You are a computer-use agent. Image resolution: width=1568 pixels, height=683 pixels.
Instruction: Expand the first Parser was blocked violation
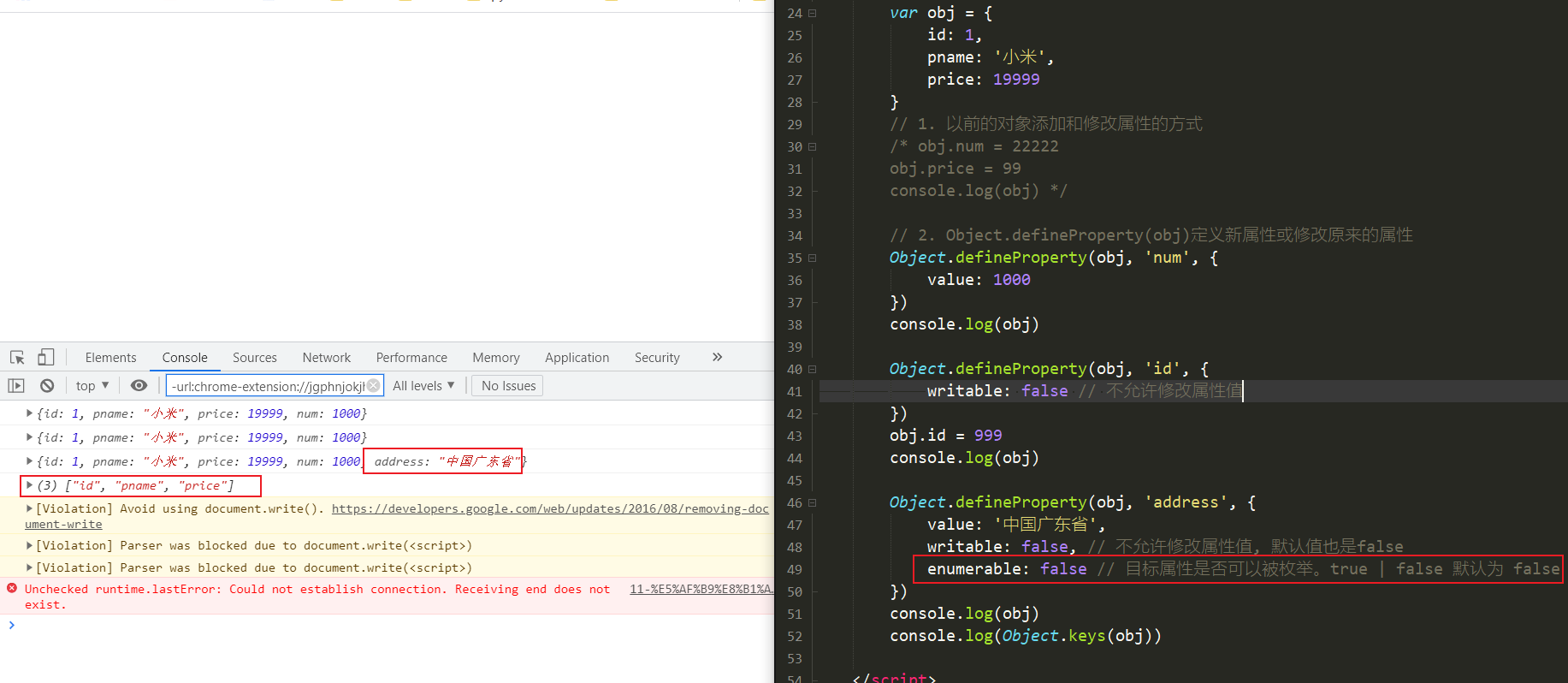pos(29,545)
